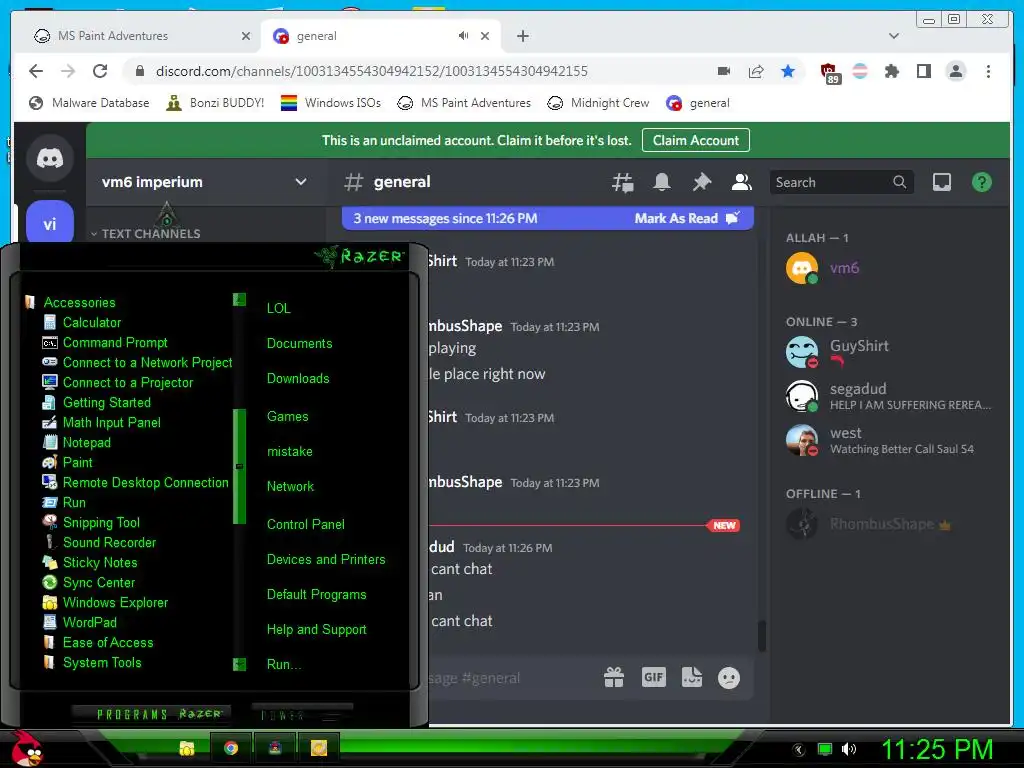Open sticker picker icon
This screenshot has width=1024, height=768.
(692, 677)
